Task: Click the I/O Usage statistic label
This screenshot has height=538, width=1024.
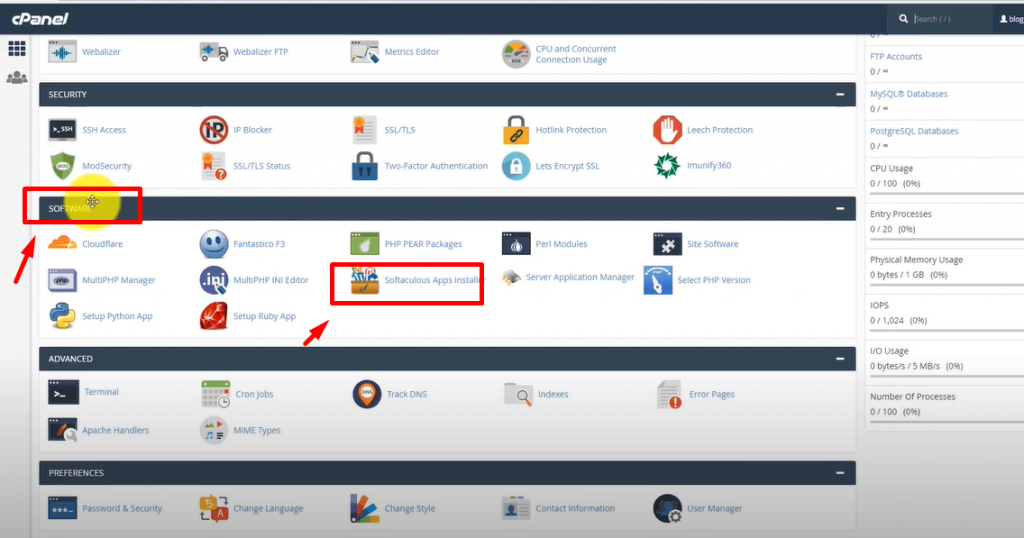Action: pos(889,351)
